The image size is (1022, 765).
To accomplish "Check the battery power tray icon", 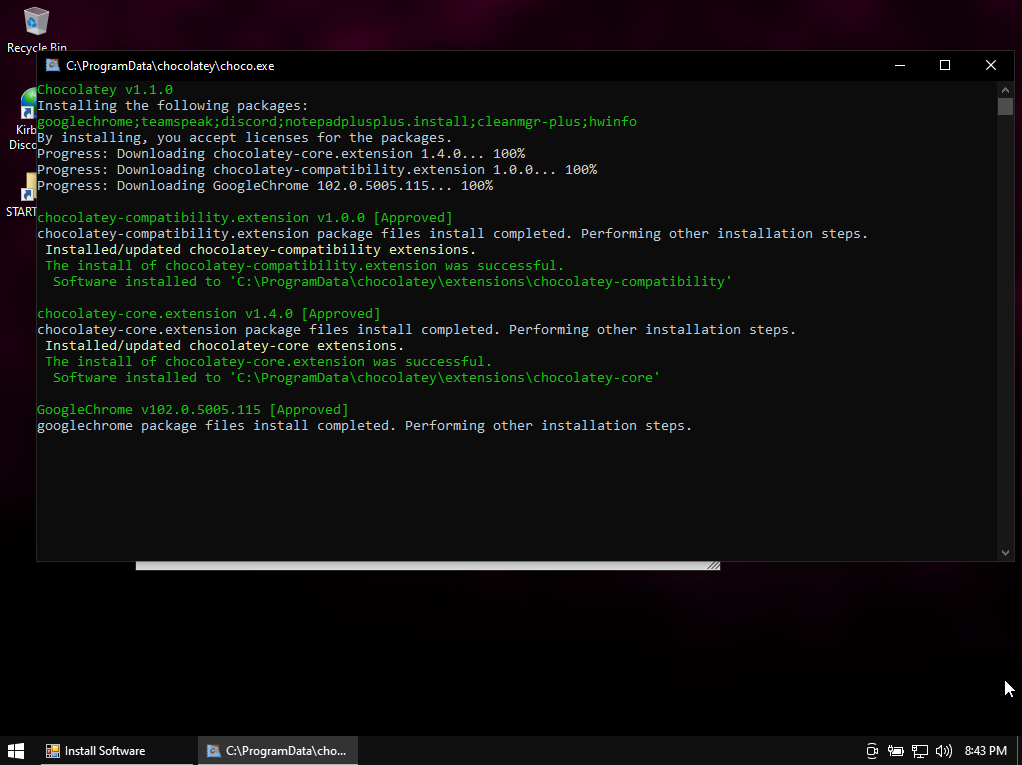I will pyautogui.click(x=896, y=751).
